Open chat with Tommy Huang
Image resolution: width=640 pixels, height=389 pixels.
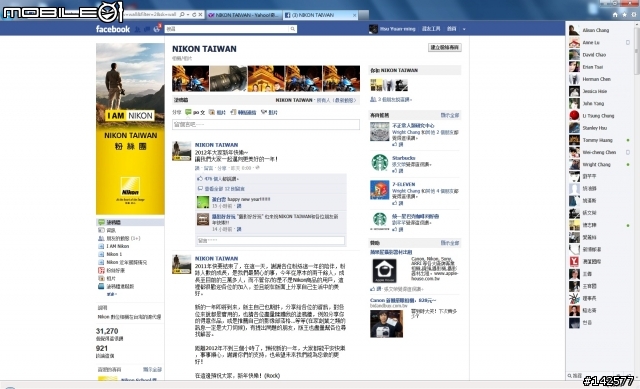pos(600,140)
